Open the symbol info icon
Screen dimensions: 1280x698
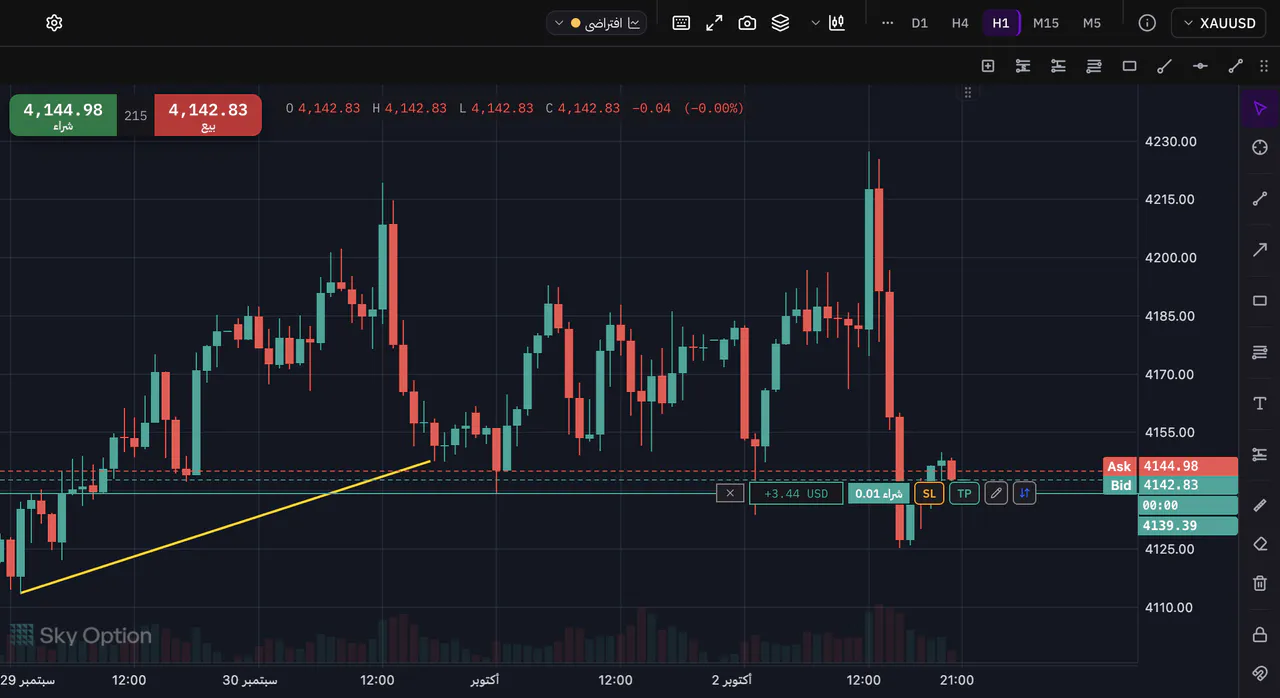point(1147,23)
